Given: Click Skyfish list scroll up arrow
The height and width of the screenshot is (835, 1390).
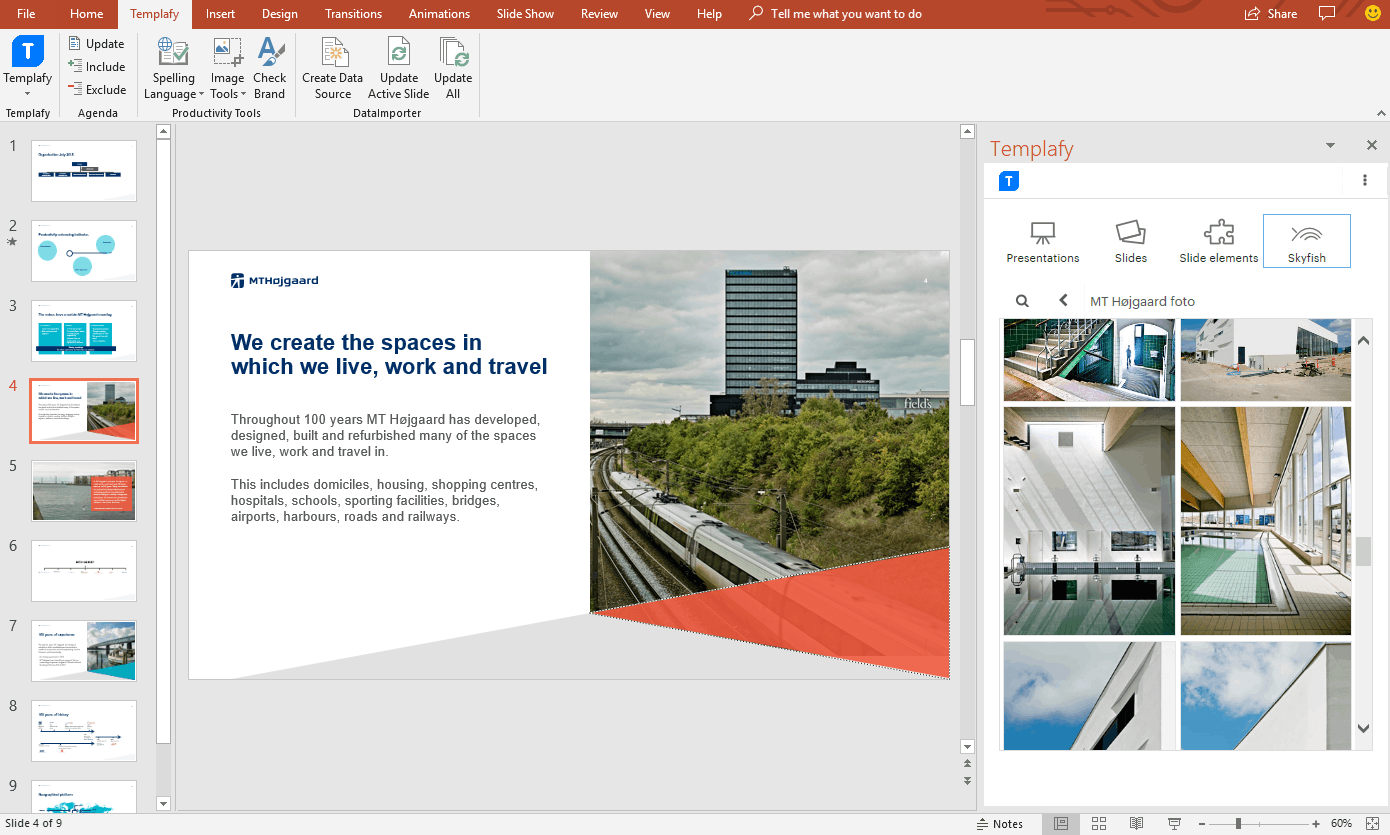Looking at the screenshot, I should click(1364, 341).
